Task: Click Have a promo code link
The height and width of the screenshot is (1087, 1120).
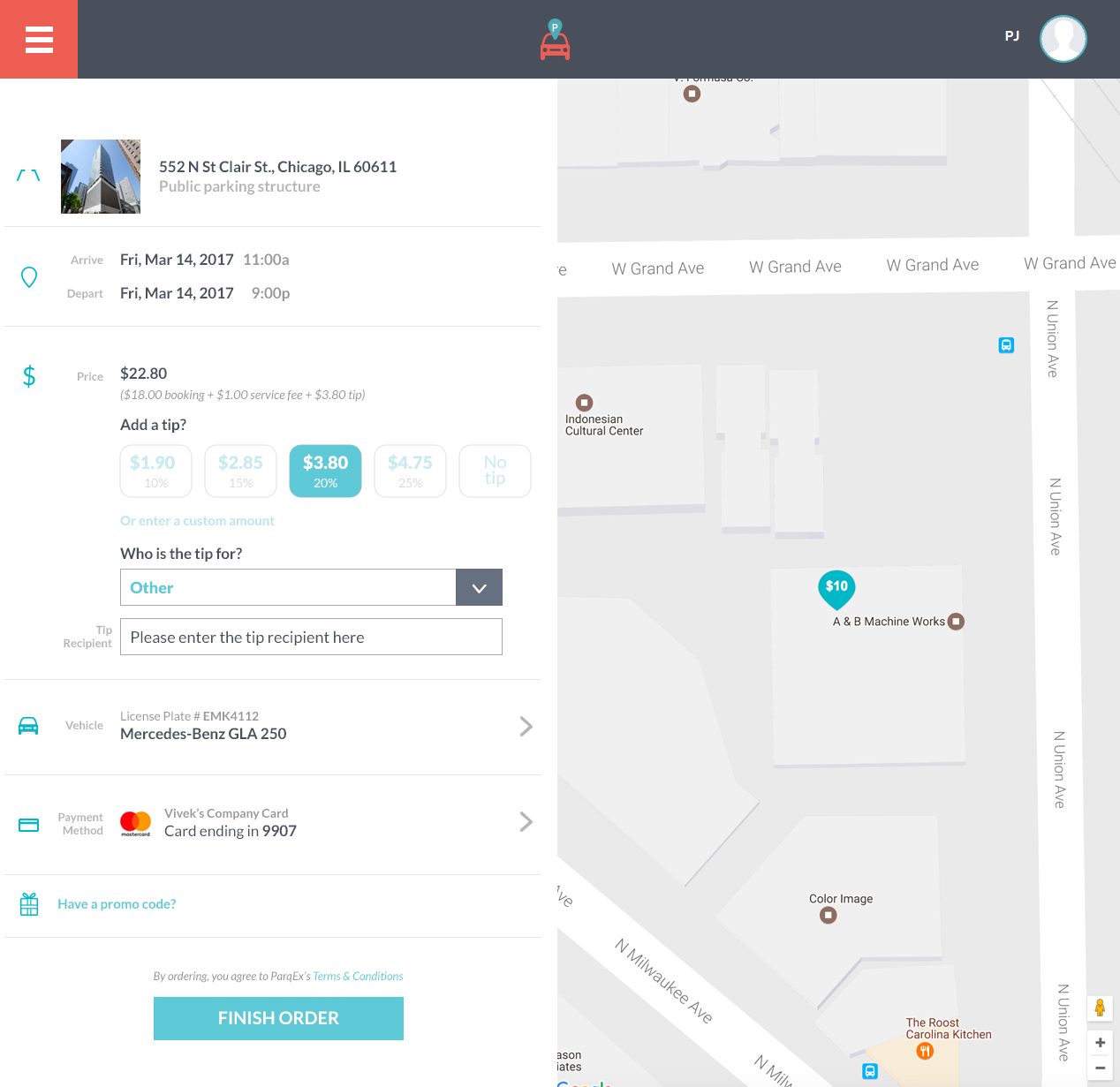Action: point(117,904)
